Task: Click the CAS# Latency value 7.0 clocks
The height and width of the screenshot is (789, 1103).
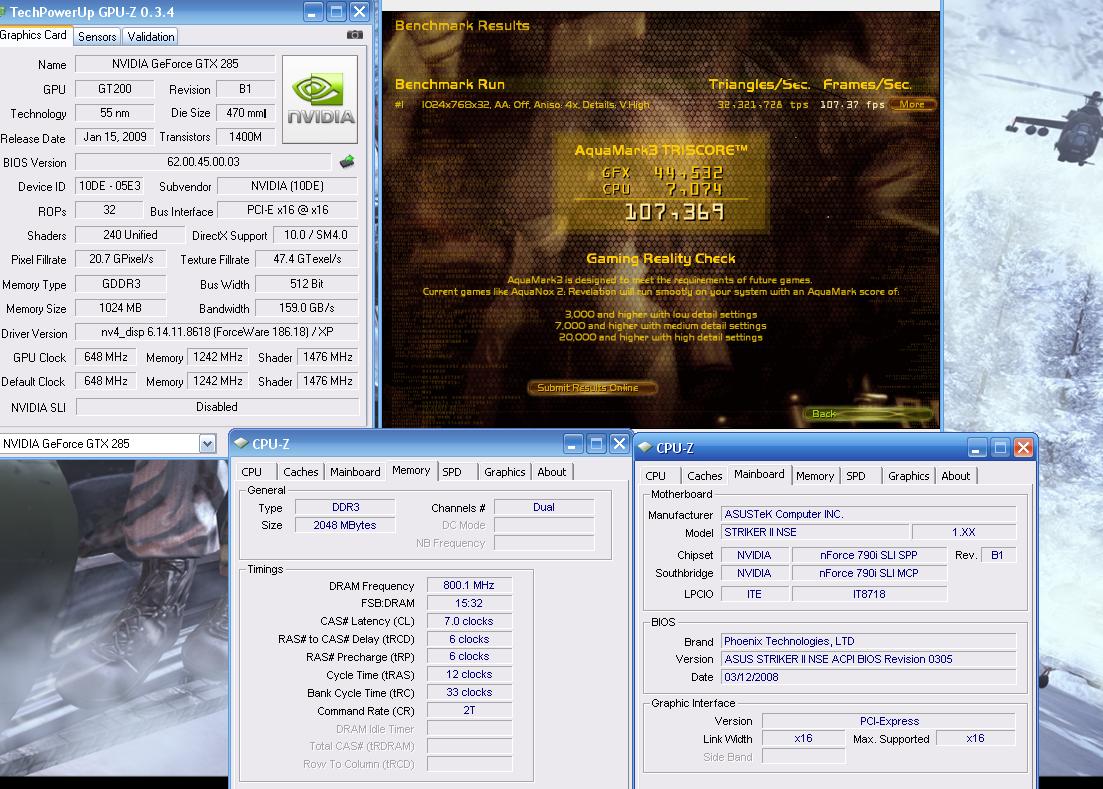Action: (x=469, y=621)
